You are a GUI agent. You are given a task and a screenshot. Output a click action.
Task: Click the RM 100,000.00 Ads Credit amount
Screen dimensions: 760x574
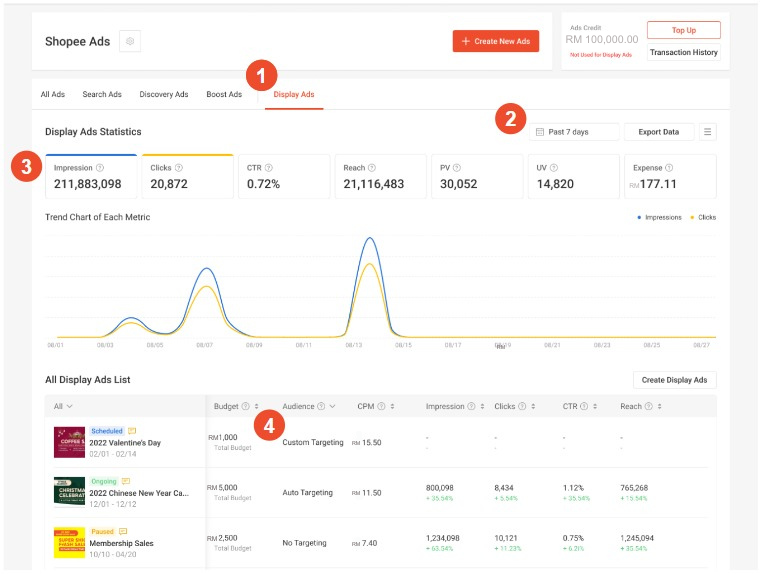click(x=602, y=39)
